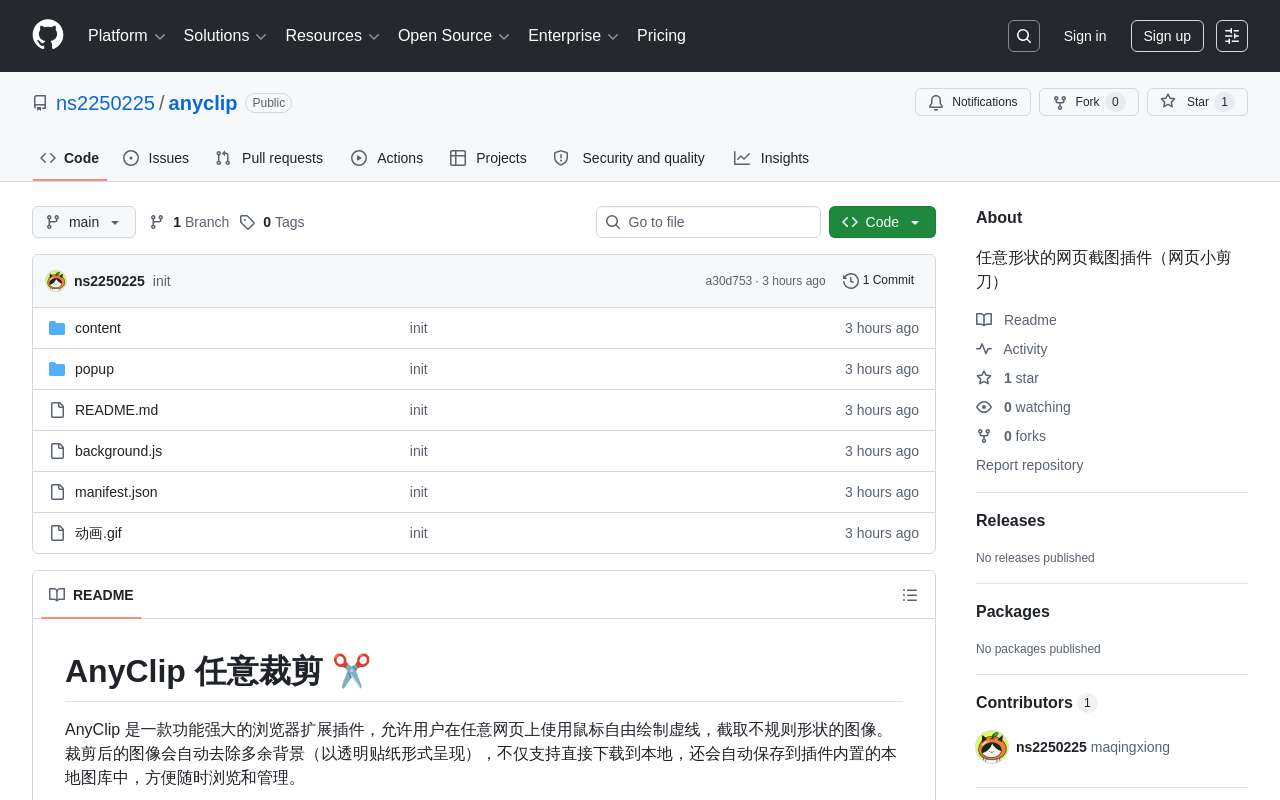The image size is (1280, 800).
Task: Open the background.js file name
Action: point(118,451)
